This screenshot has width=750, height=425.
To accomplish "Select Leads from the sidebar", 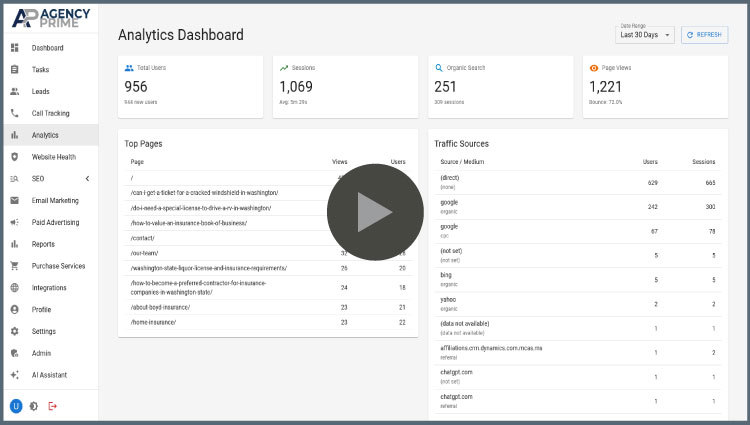I will point(40,91).
